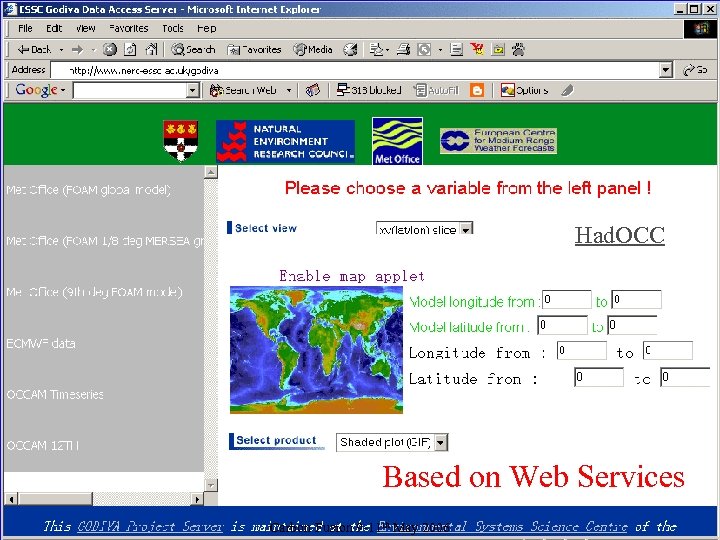Click Longitude from field
The image size is (720, 540).
point(581,351)
